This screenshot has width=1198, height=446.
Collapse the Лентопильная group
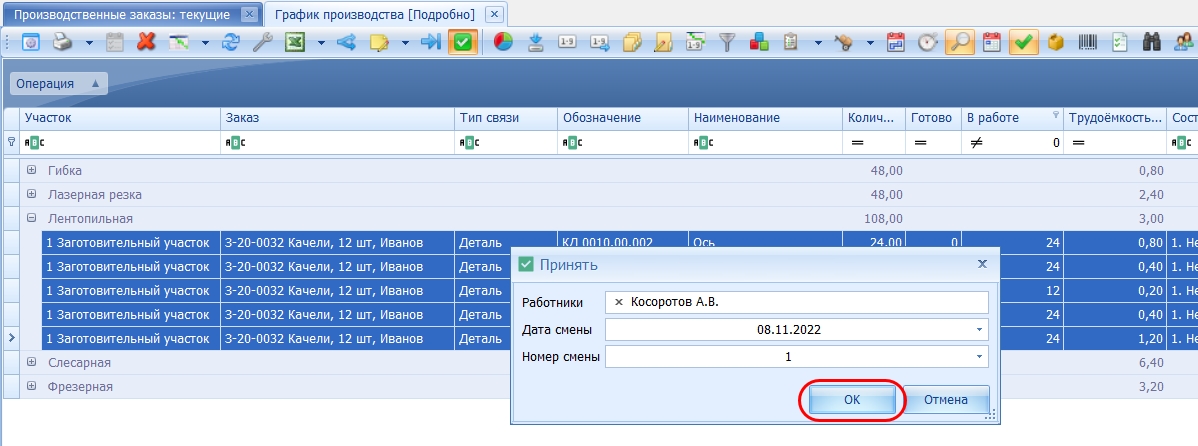[31, 218]
